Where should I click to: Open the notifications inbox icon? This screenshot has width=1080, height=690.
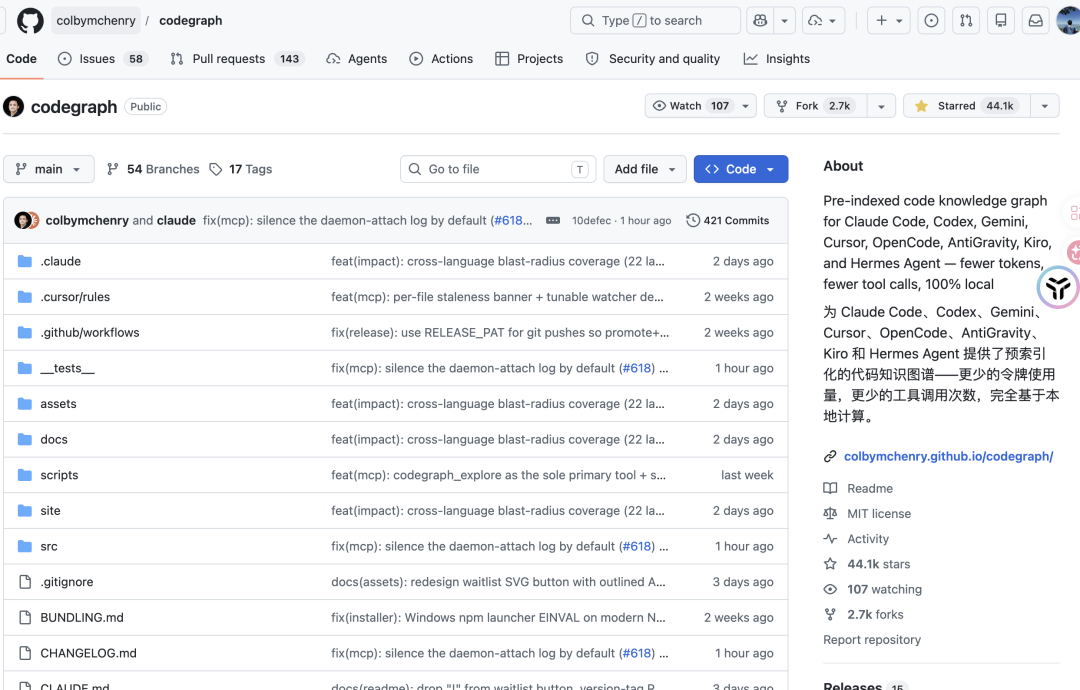(x=1035, y=21)
